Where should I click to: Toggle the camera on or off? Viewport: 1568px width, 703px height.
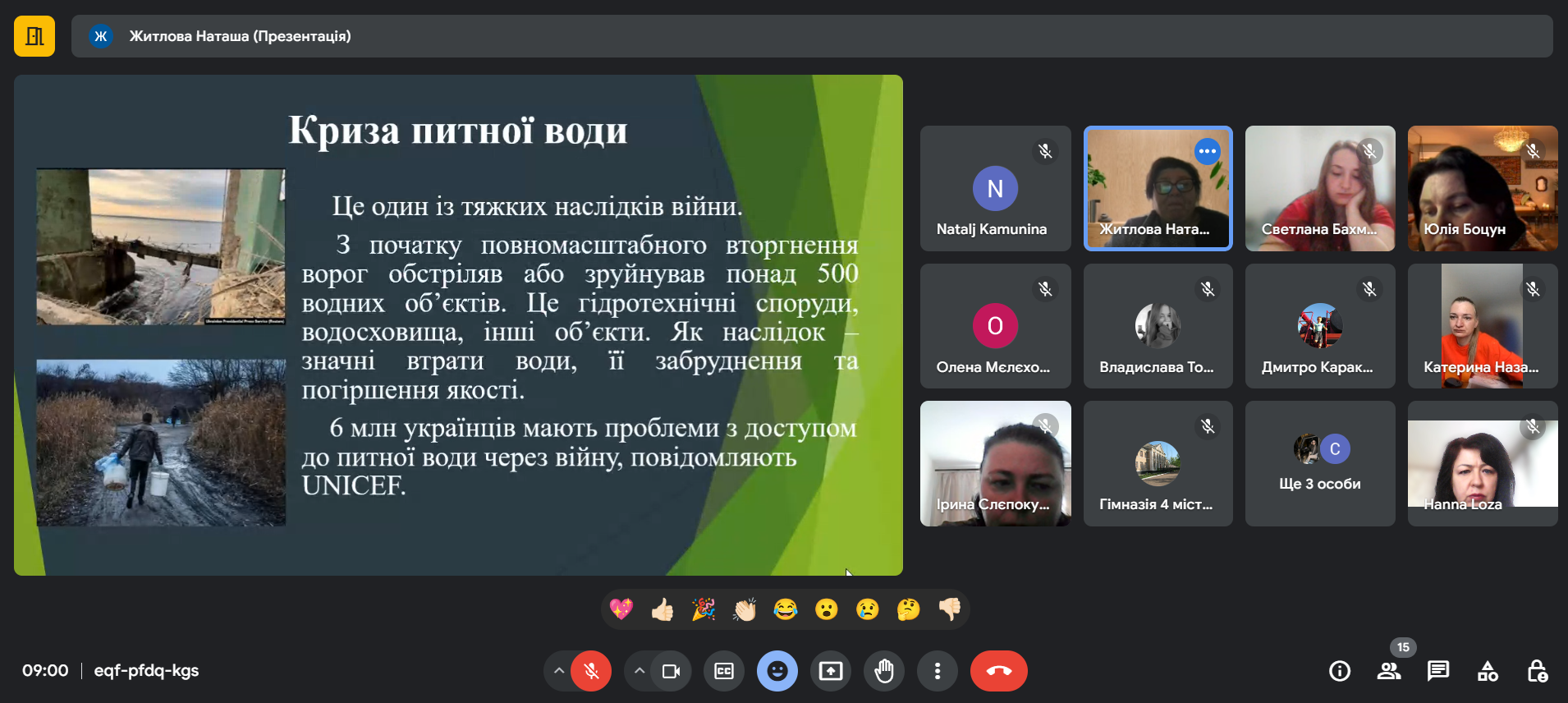671,671
